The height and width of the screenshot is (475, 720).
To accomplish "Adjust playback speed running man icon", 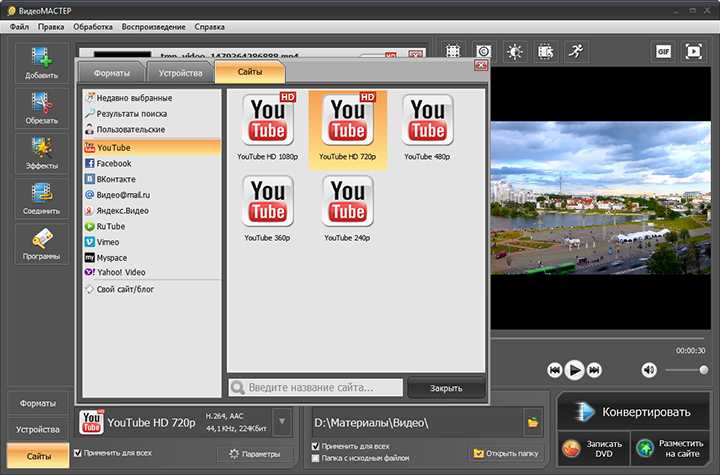I will pyautogui.click(x=576, y=51).
